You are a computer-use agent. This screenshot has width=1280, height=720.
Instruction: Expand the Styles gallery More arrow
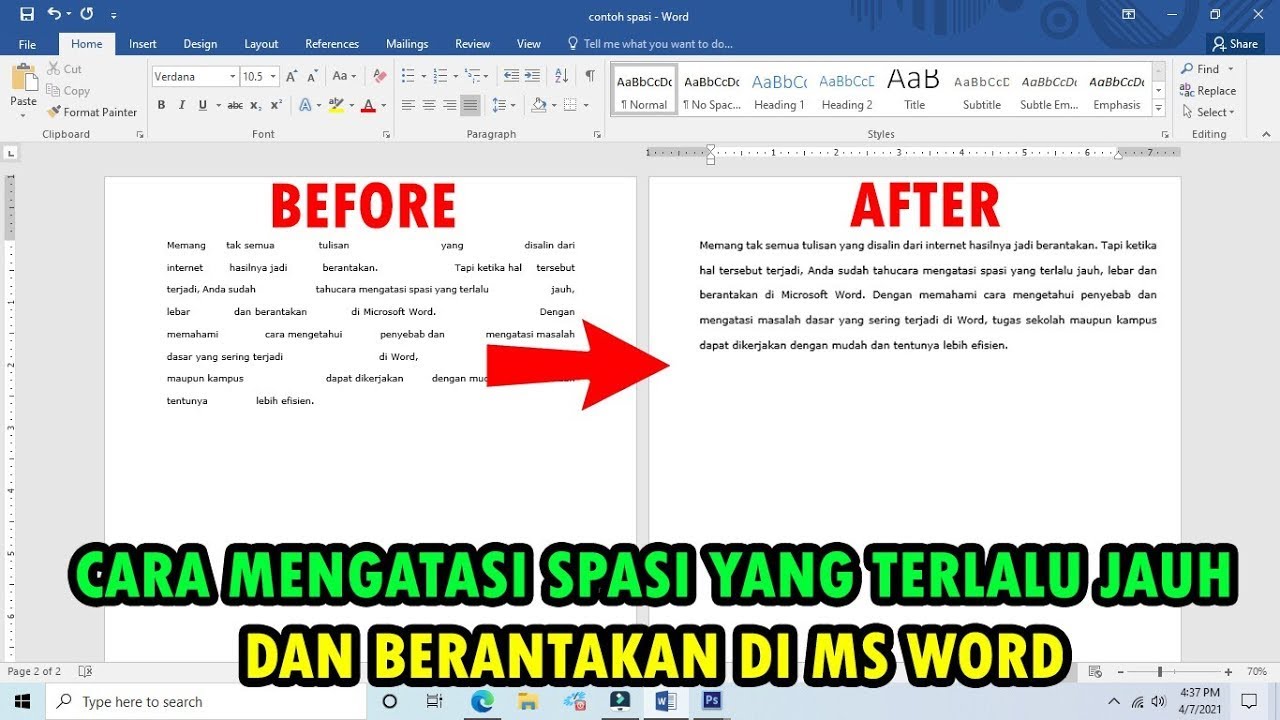point(1159,107)
